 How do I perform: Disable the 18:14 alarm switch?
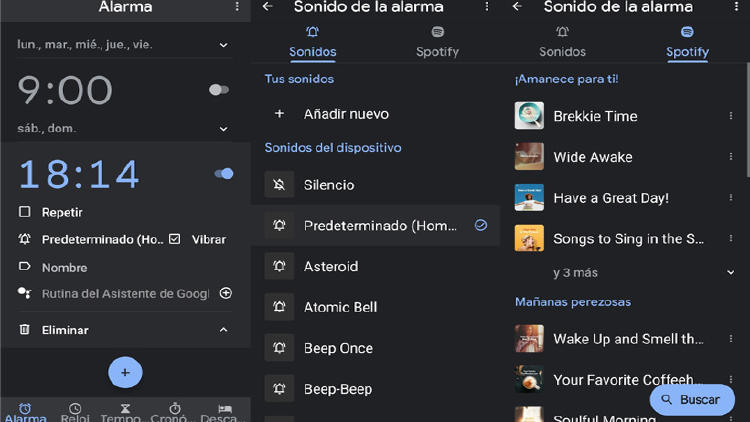coord(224,174)
